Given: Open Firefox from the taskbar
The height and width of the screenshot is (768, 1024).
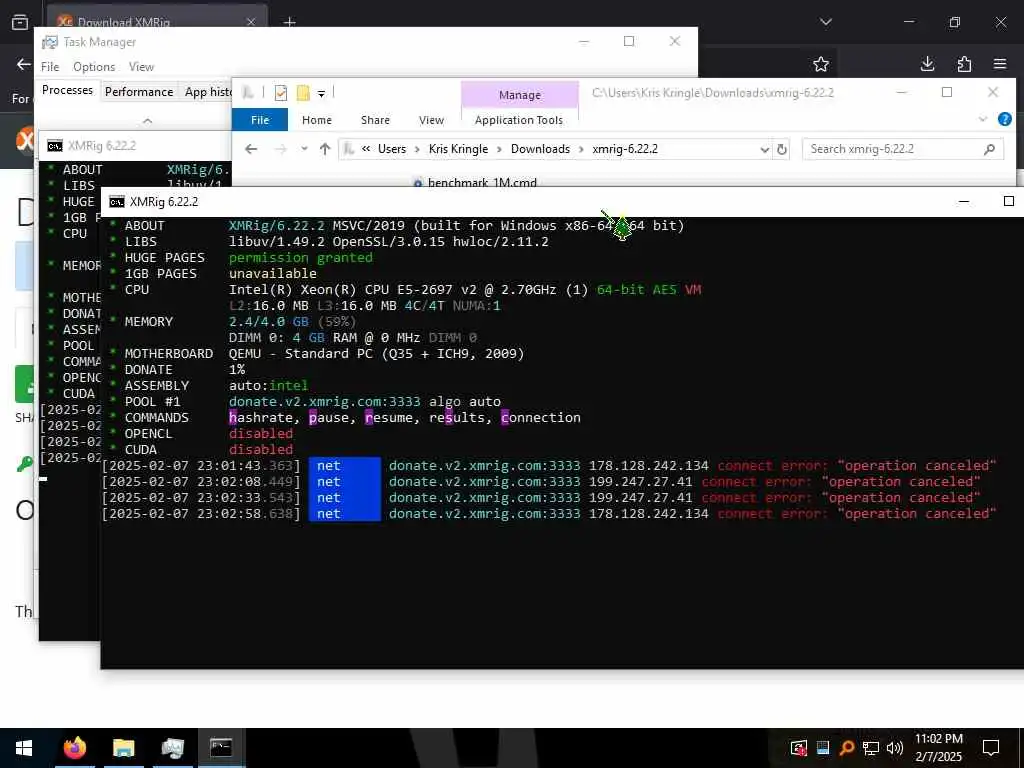Looking at the screenshot, I should pos(74,748).
